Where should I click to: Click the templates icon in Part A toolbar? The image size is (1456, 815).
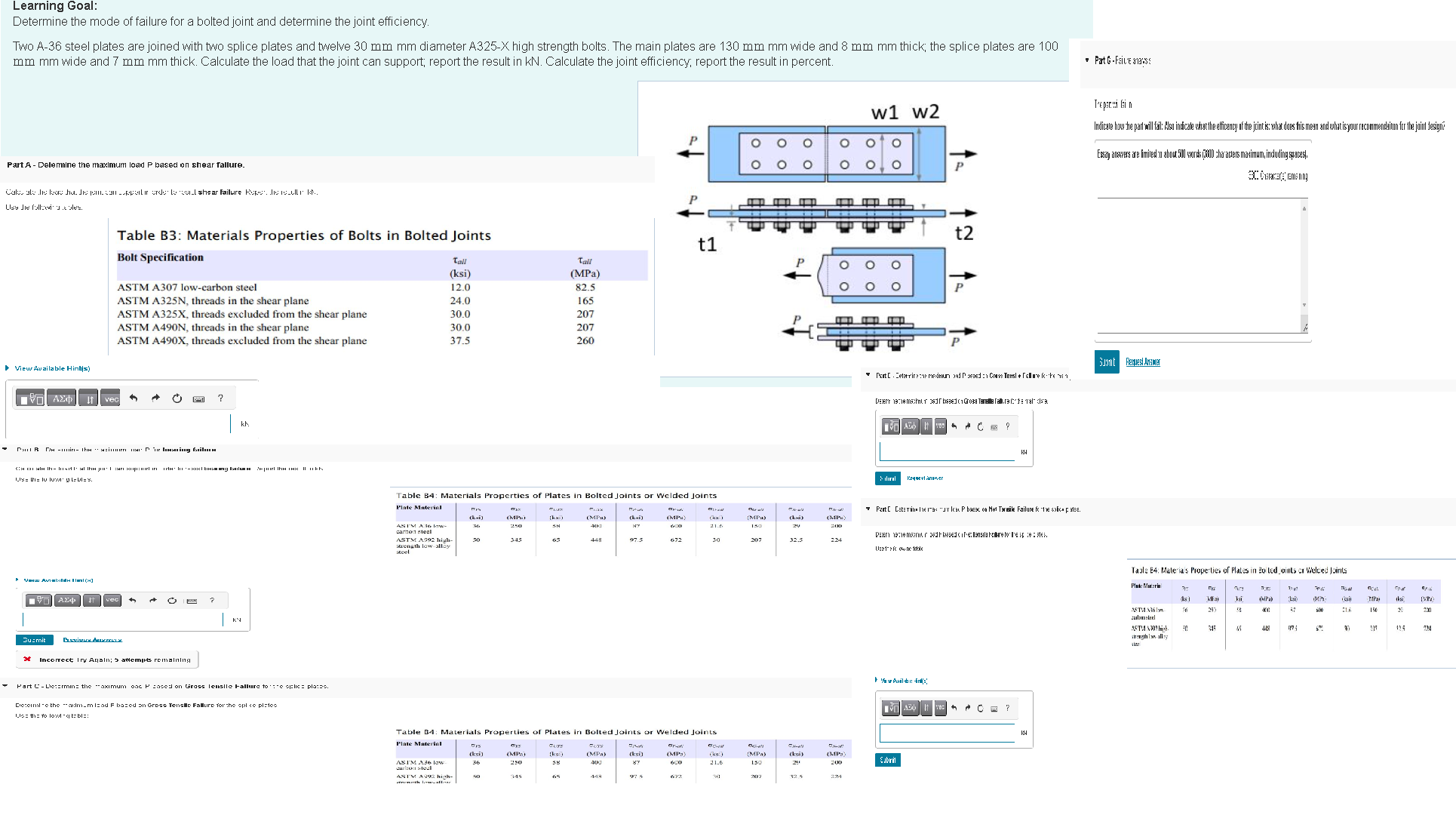[x=31, y=398]
